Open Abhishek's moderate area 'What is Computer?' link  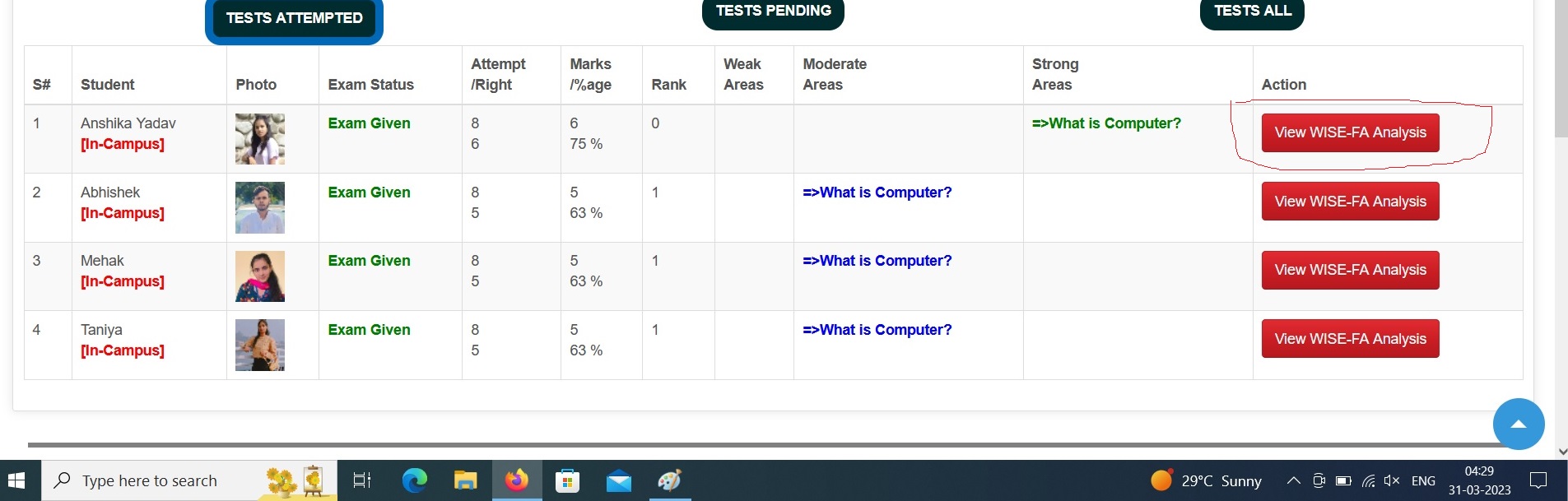click(x=877, y=193)
